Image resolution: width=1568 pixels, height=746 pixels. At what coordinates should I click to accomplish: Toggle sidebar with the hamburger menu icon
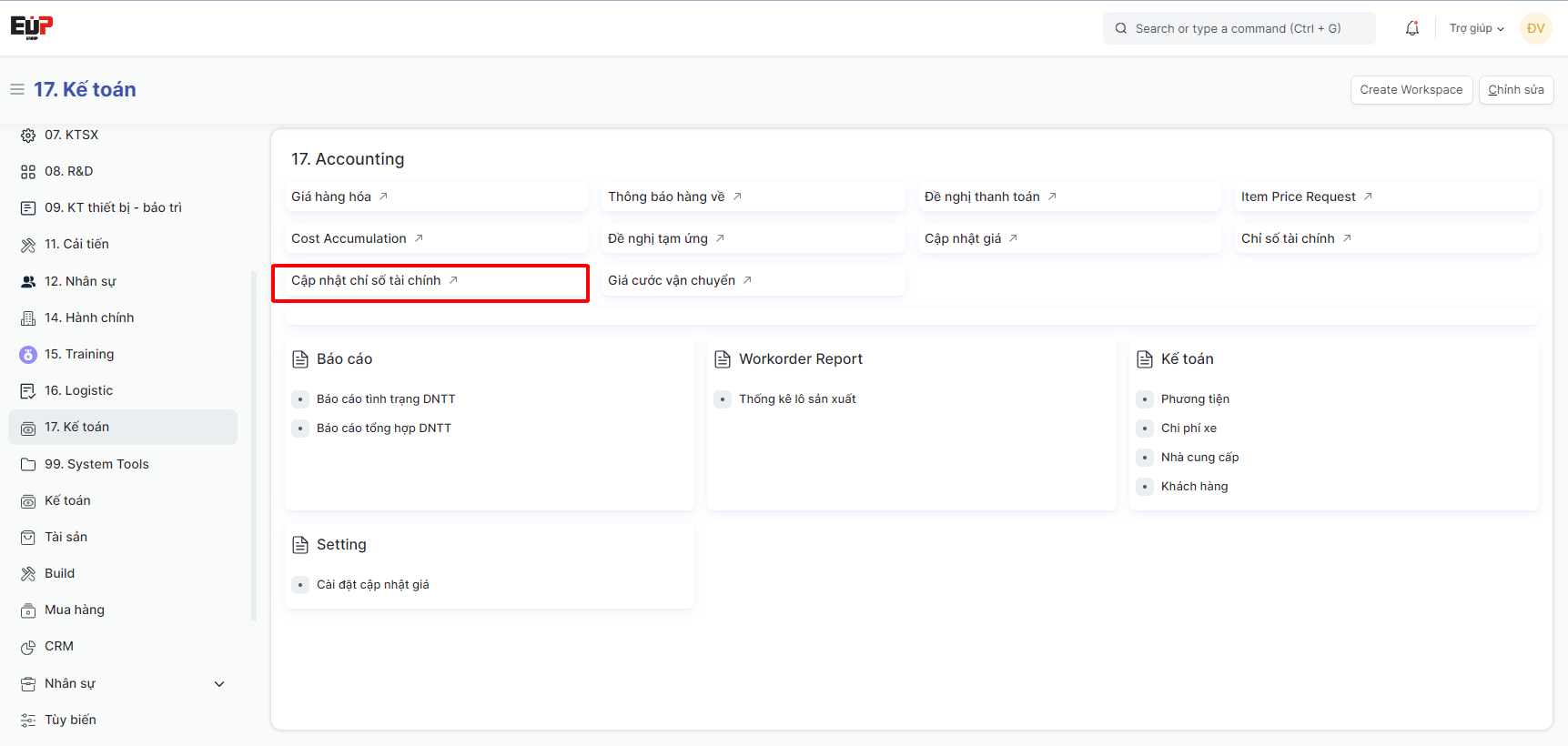point(17,89)
